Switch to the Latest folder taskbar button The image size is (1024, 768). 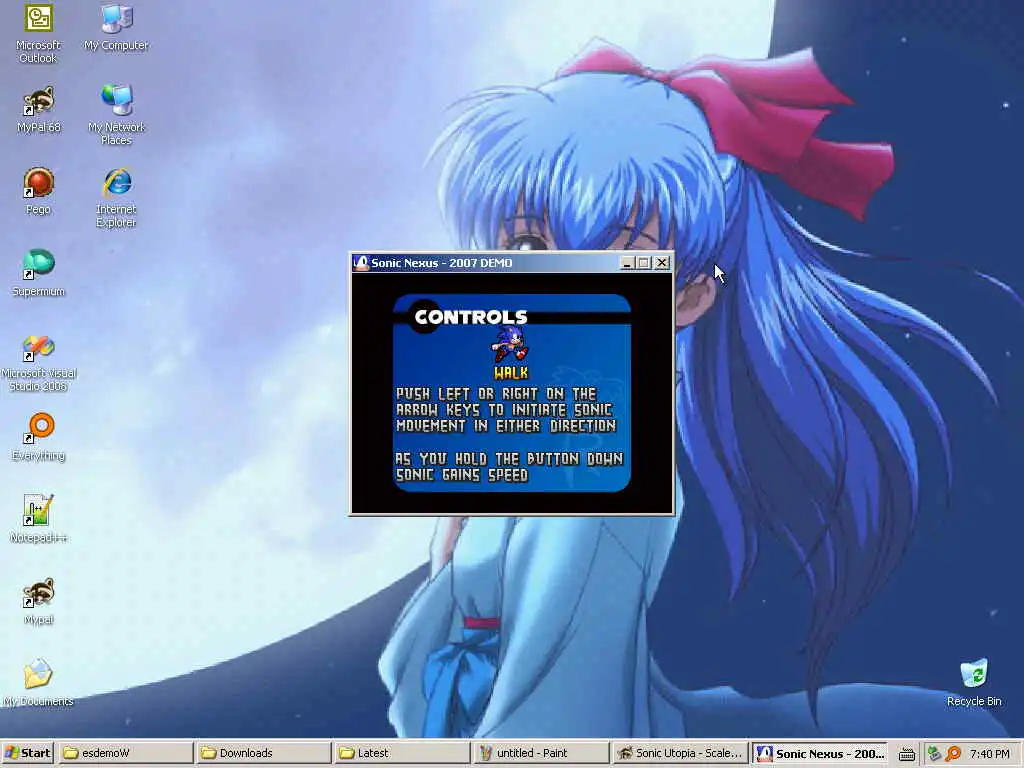coord(402,753)
